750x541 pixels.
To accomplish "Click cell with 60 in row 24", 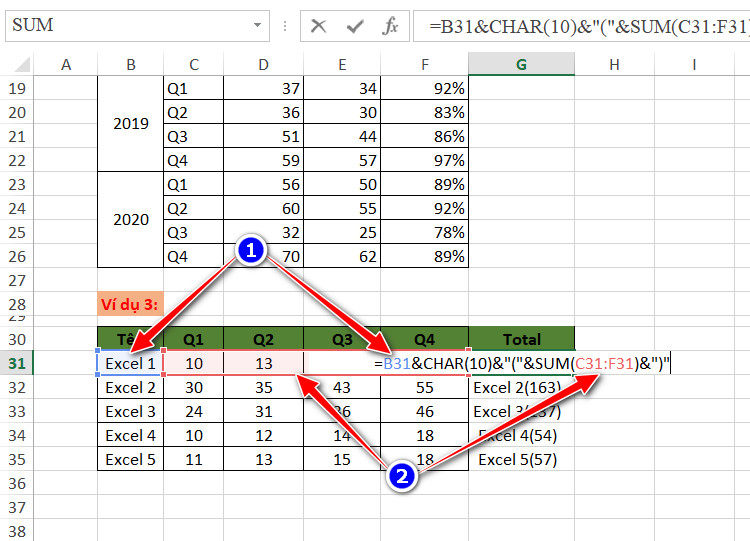I will click(263, 208).
